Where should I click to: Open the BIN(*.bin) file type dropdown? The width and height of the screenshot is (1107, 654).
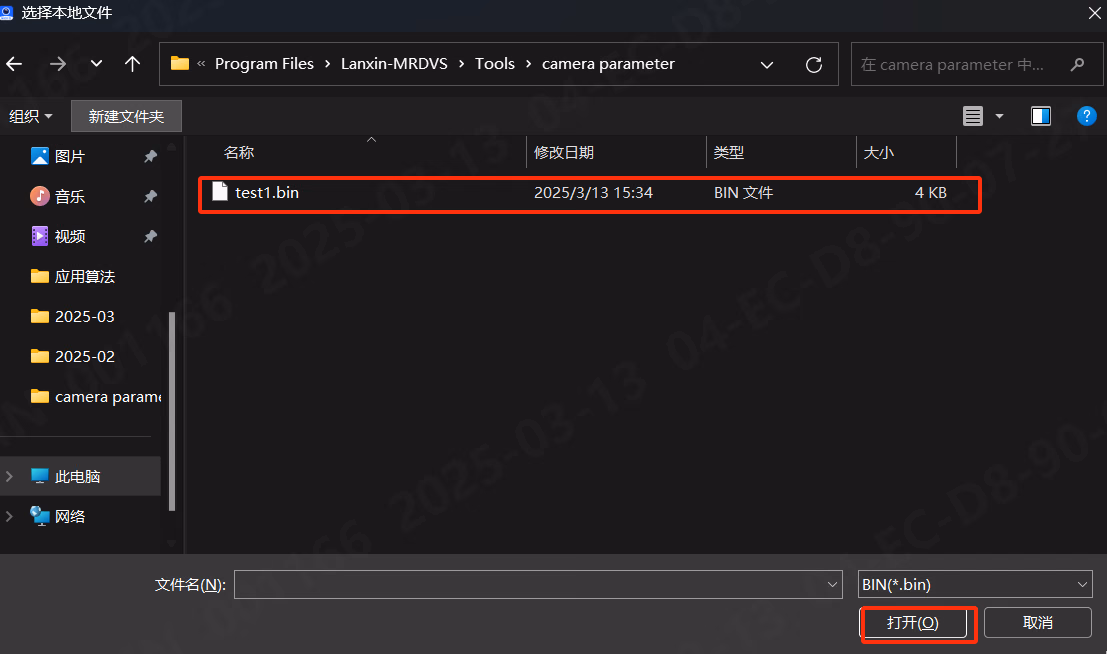975,585
